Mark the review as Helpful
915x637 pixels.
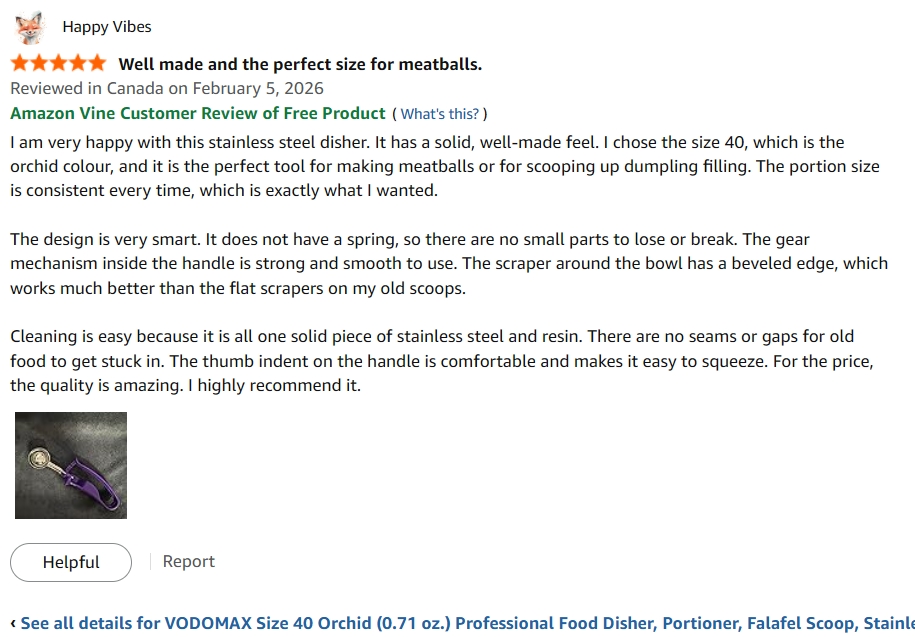[71, 562]
